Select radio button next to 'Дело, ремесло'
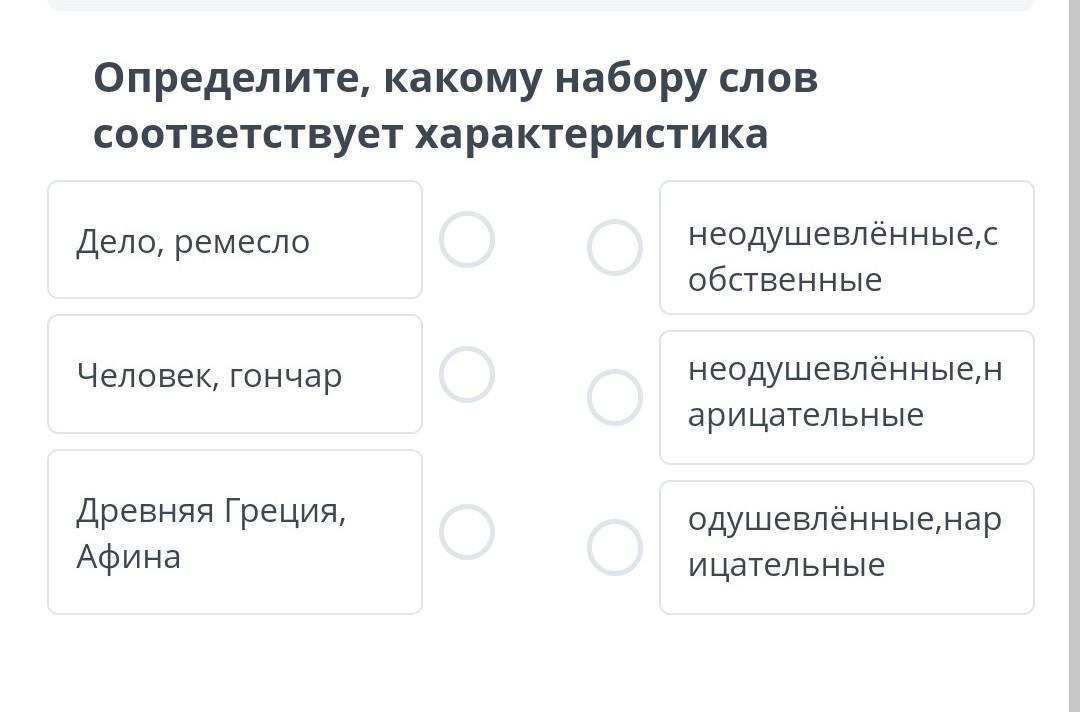 click(x=467, y=240)
